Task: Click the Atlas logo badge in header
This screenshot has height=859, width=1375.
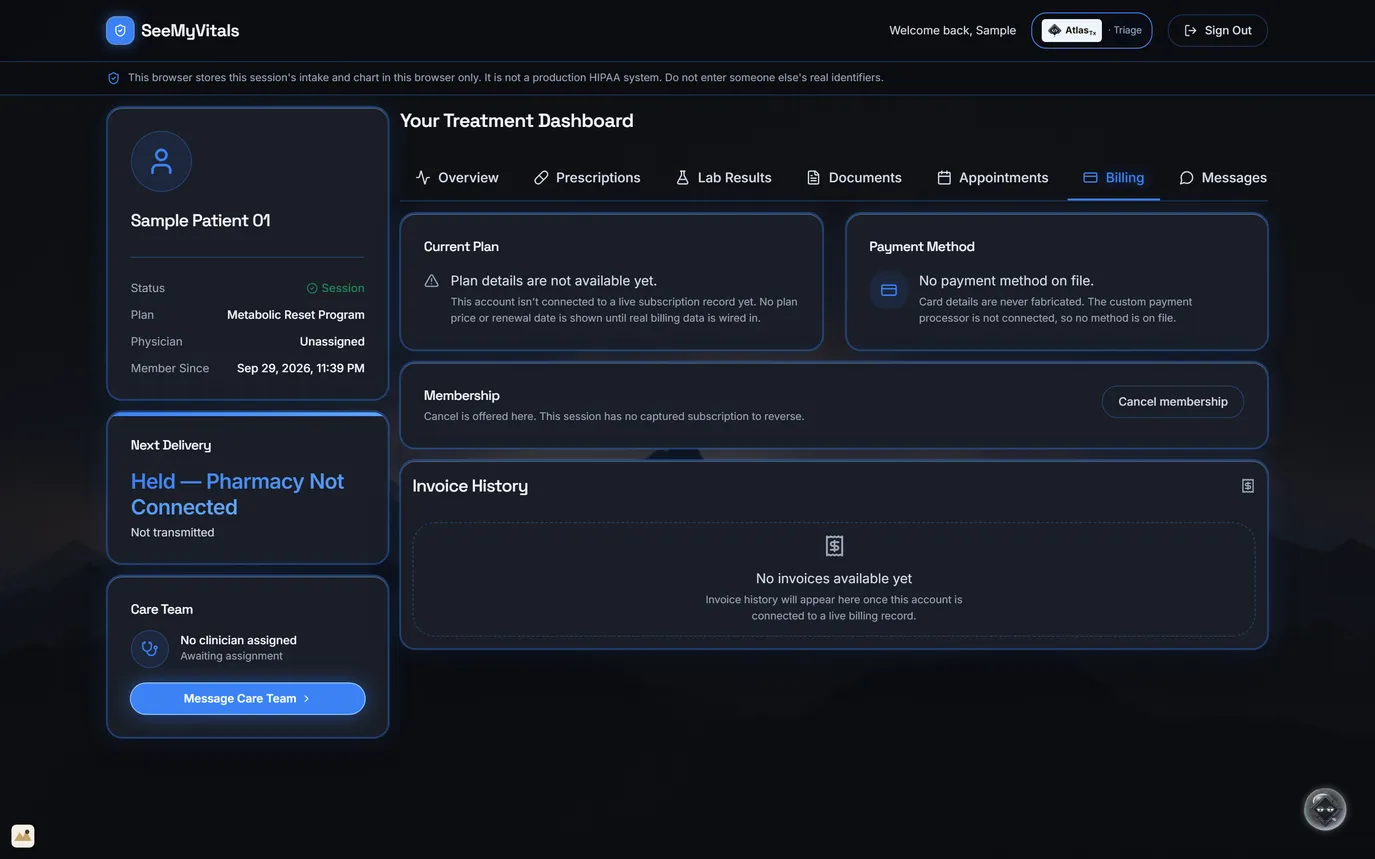Action: tap(1072, 30)
